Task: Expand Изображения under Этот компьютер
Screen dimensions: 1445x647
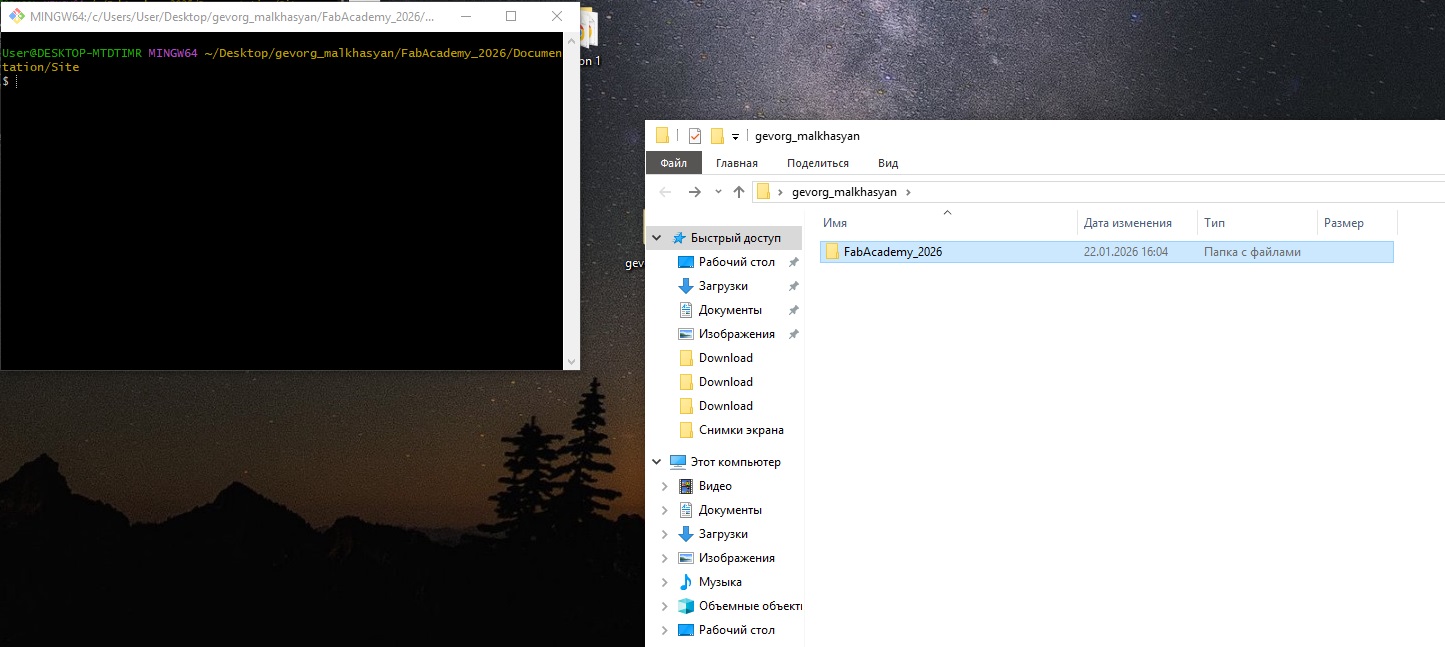Action: [x=665, y=558]
